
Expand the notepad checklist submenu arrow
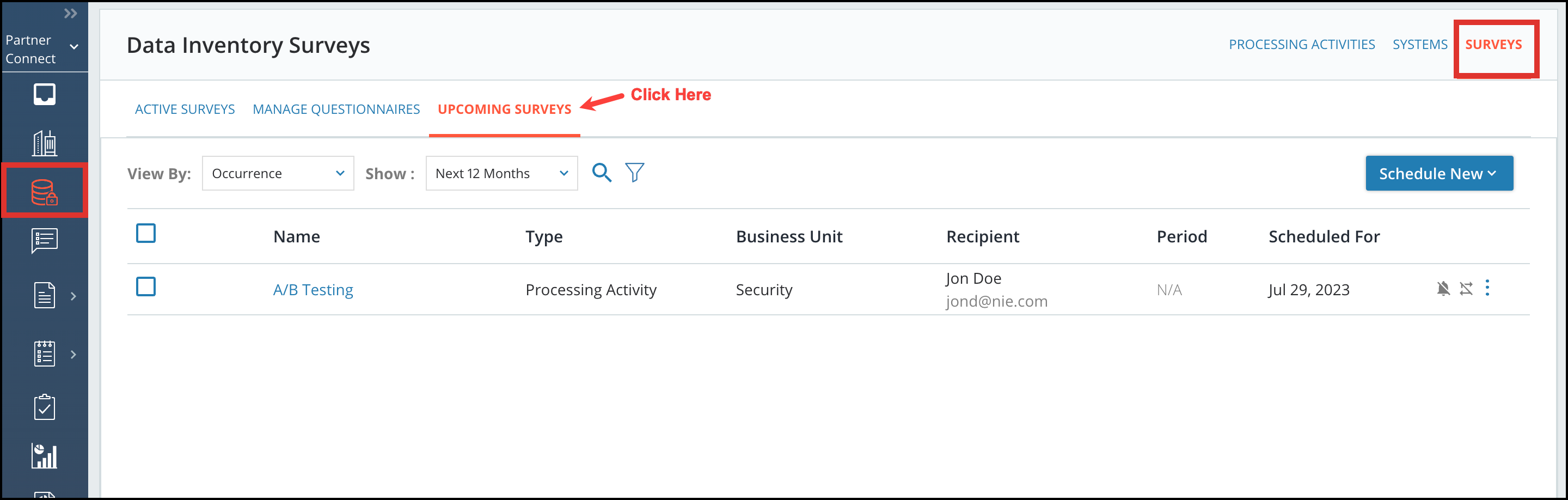click(x=73, y=355)
